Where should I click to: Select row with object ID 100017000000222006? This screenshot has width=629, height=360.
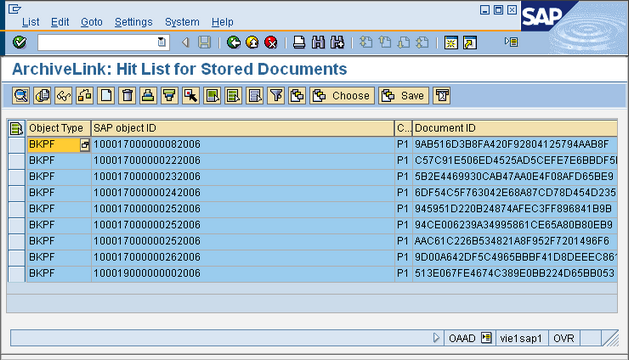click(x=16, y=161)
